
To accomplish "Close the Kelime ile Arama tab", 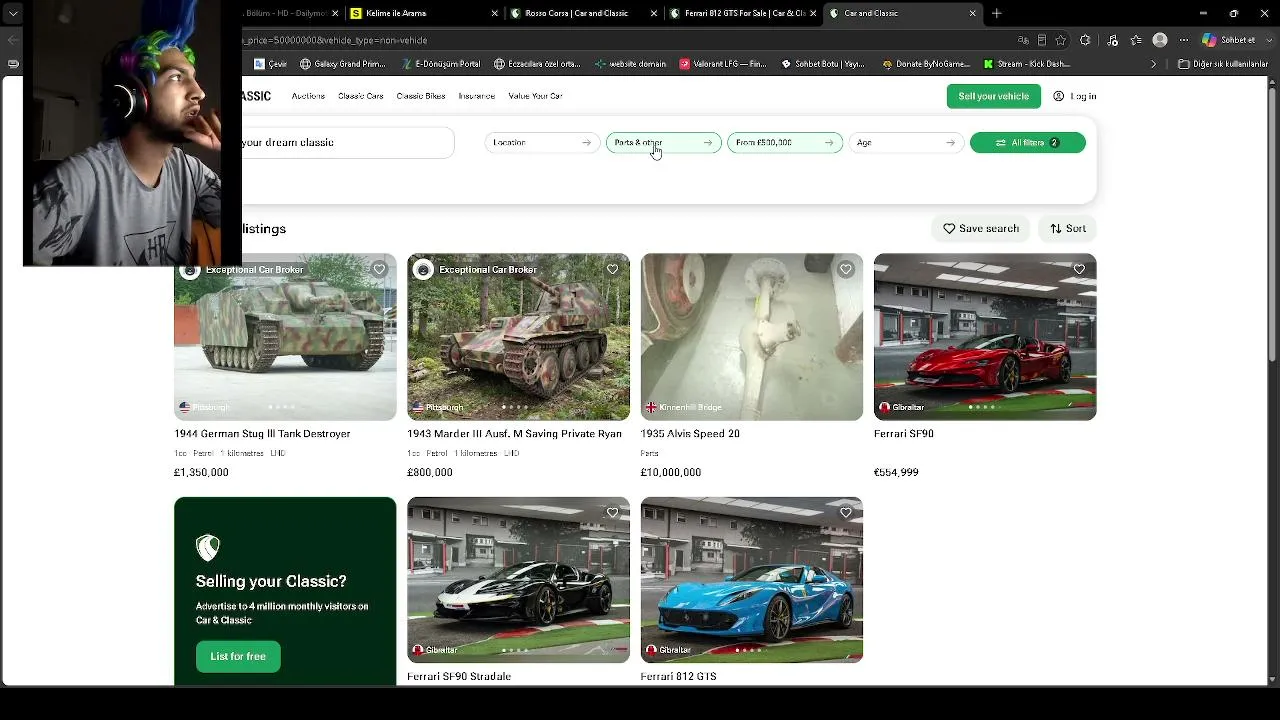I will (495, 13).
